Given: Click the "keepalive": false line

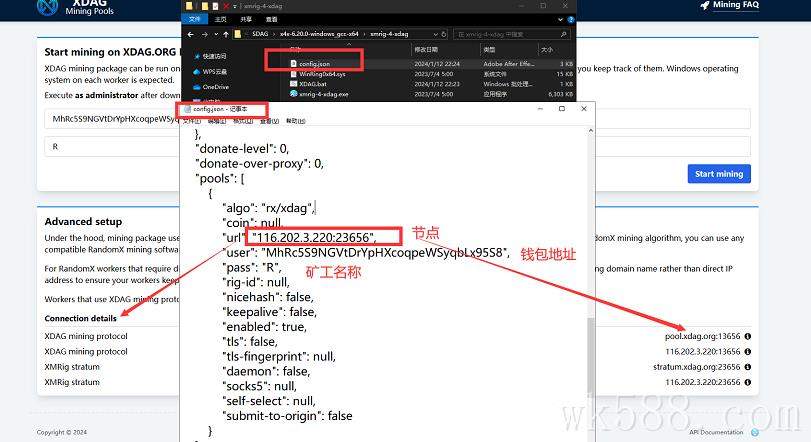Looking at the screenshot, I should (269, 312).
